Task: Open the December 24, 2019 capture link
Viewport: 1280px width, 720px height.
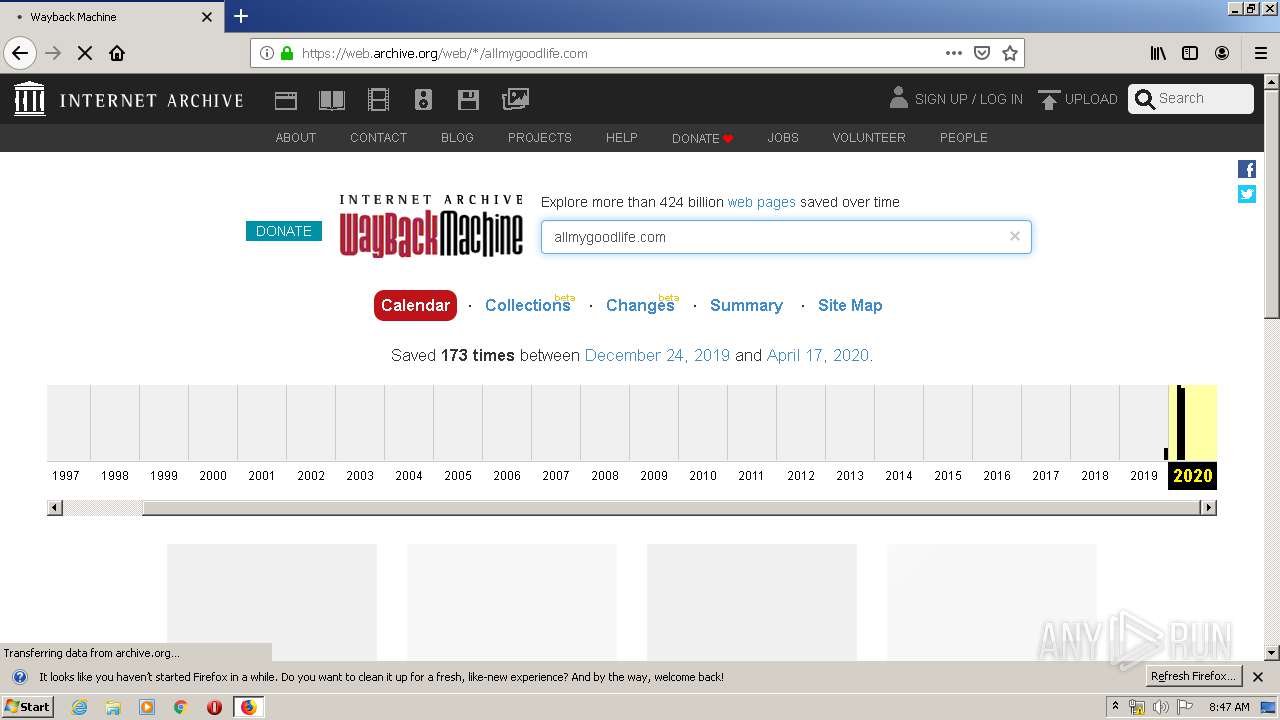Action: tap(657, 355)
